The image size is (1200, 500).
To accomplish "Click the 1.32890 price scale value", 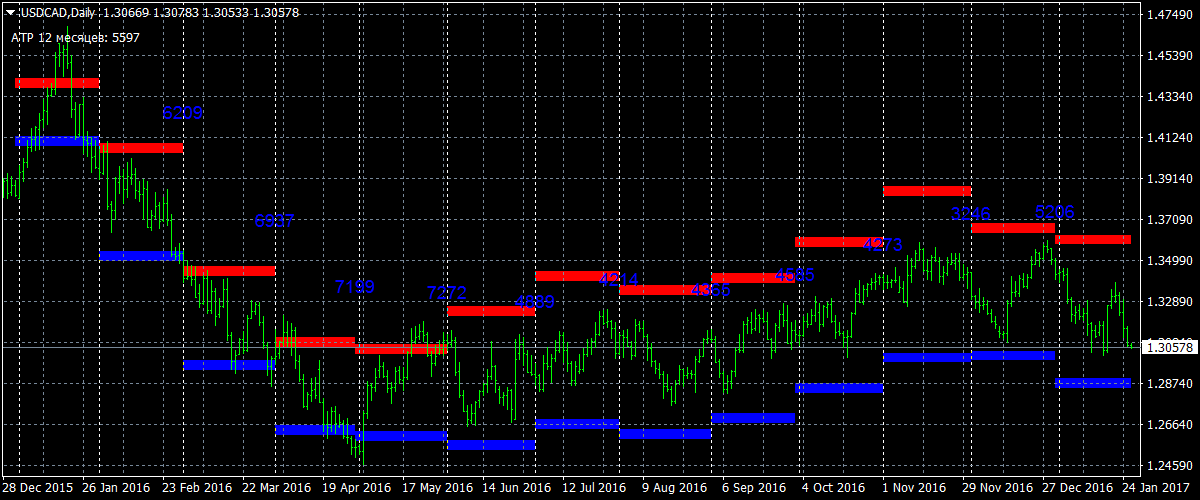I will (x=1168, y=302).
